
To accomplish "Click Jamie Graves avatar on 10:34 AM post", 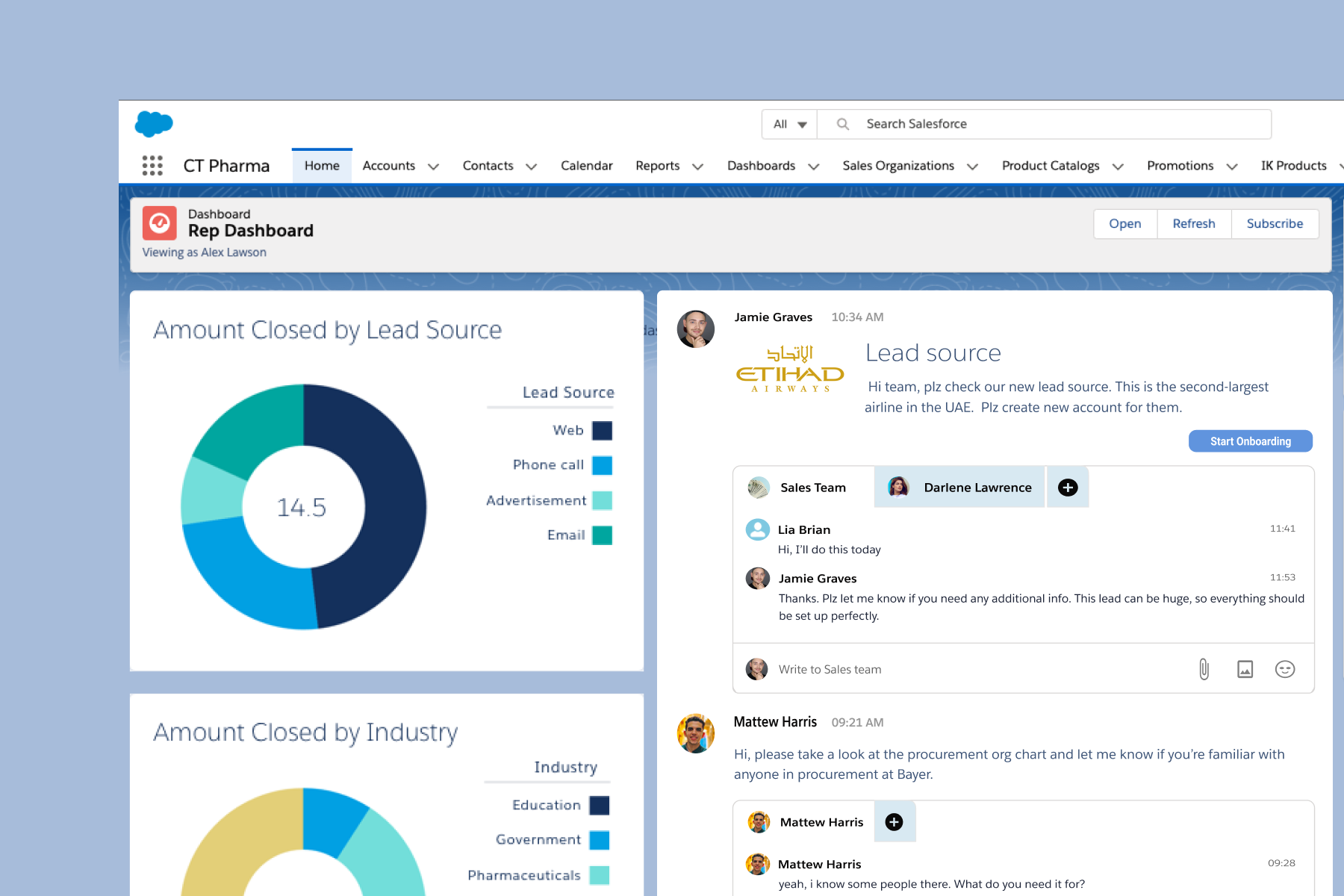I will tap(696, 329).
